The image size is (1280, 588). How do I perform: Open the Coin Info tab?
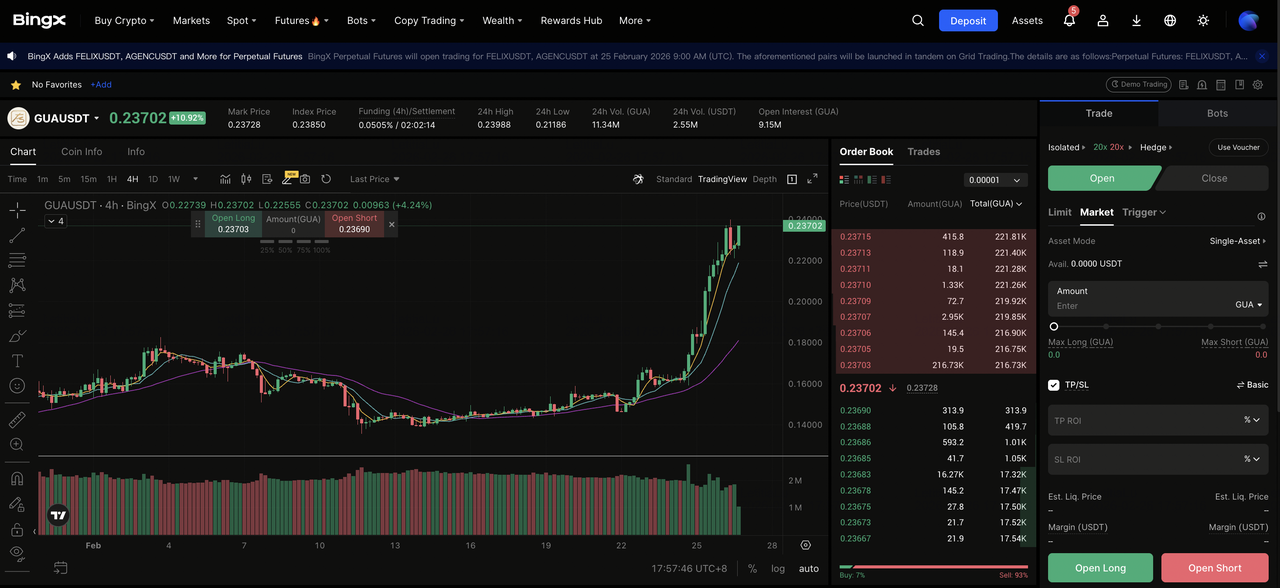81,152
